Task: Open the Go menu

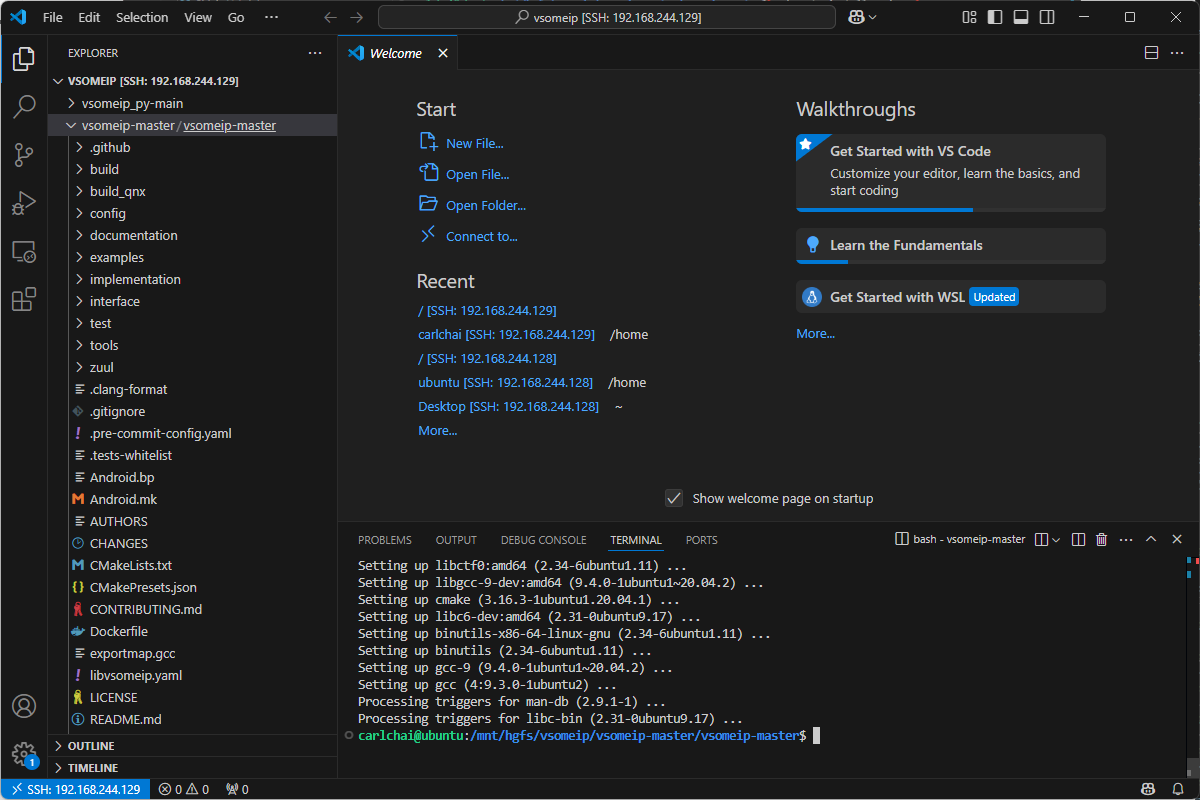Action: point(236,17)
